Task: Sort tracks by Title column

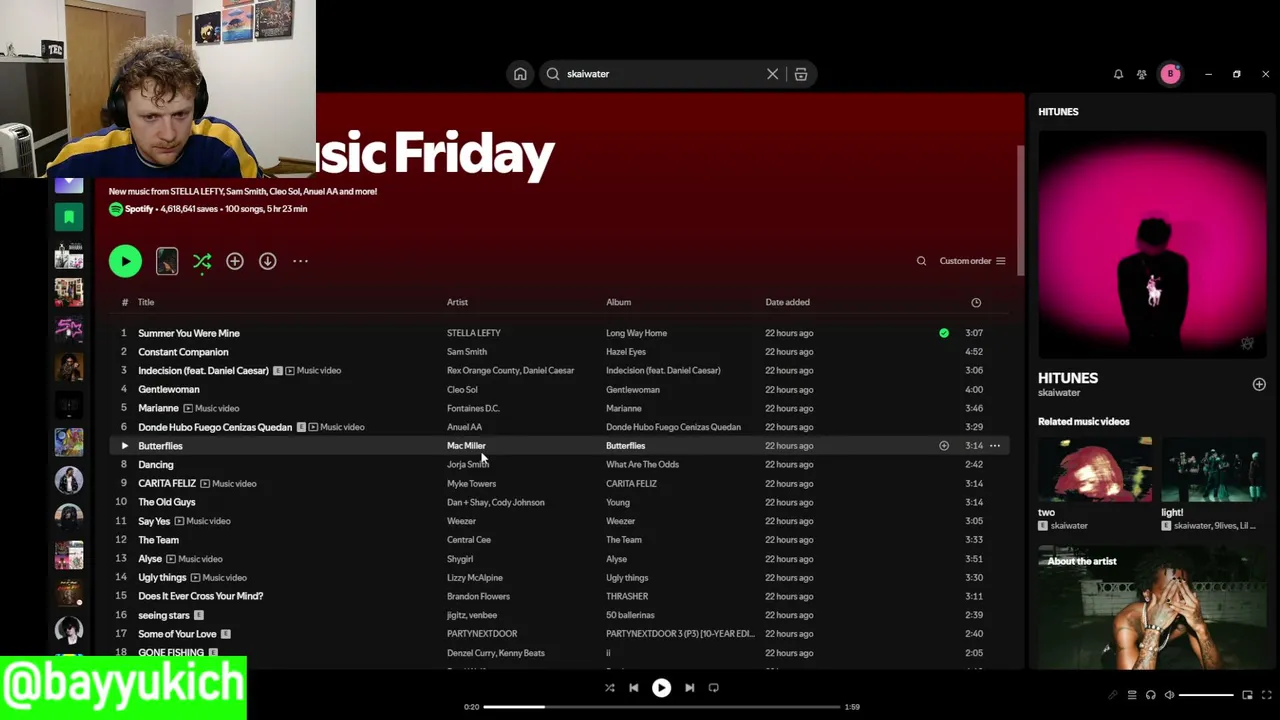Action: click(x=146, y=302)
